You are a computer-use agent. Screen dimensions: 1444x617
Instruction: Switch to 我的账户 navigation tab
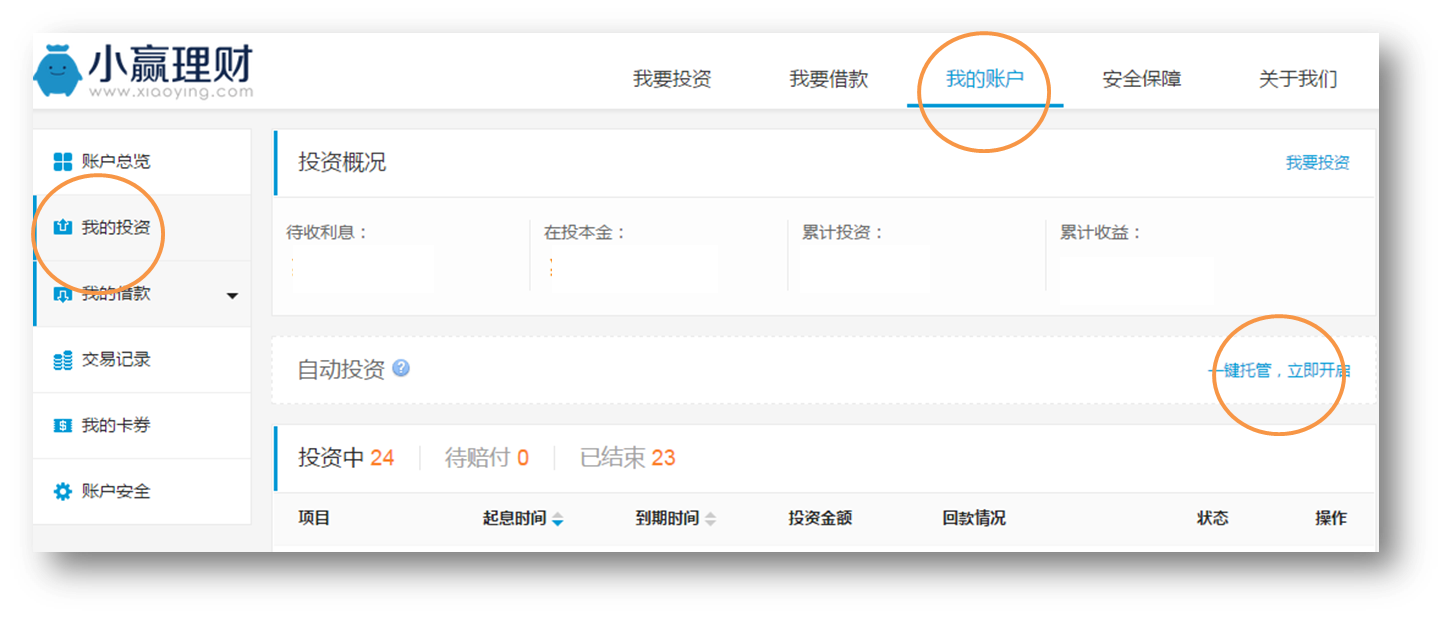click(985, 79)
